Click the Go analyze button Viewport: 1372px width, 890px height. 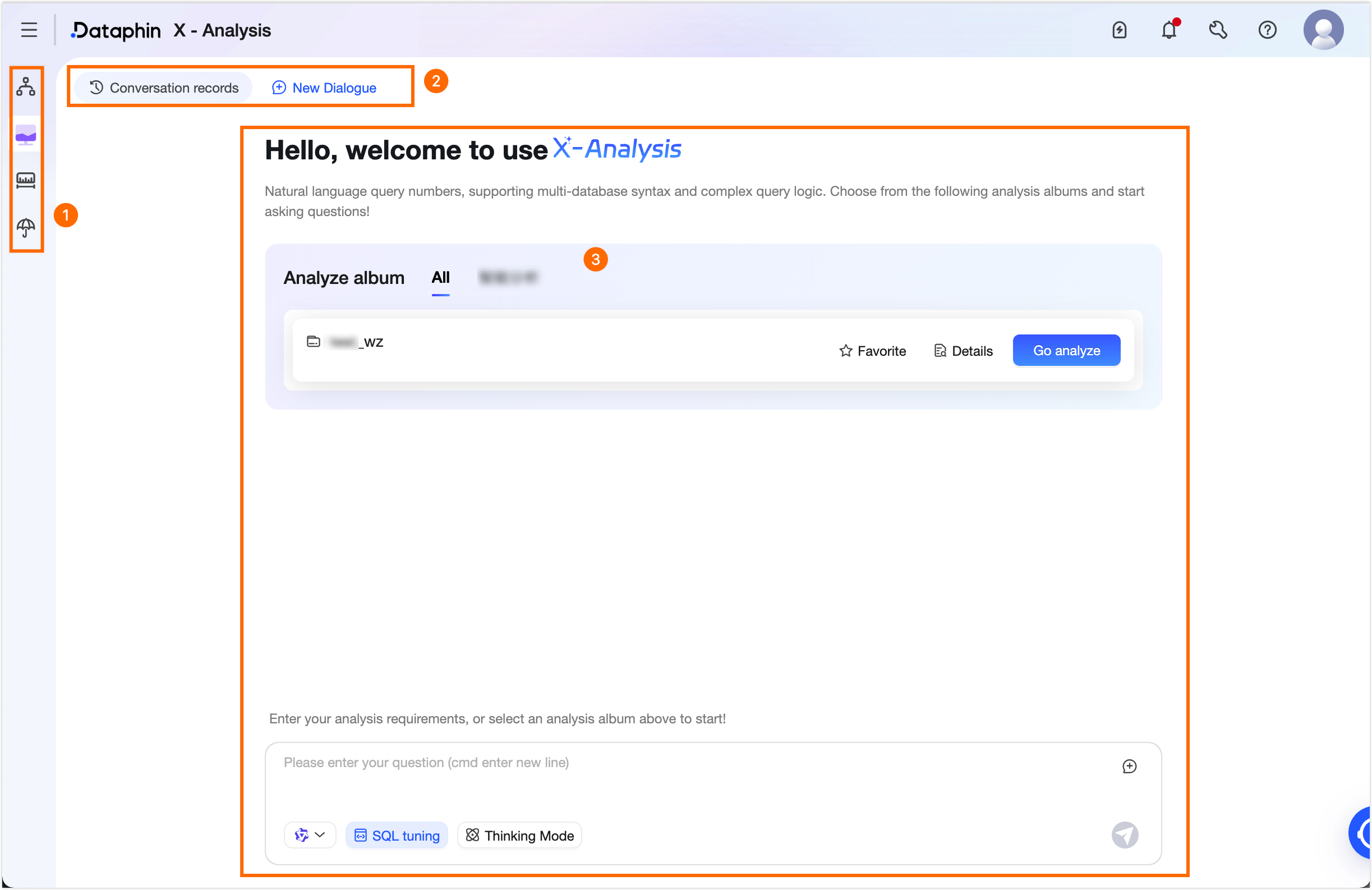pyautogui.click(x=1066, y=350)
